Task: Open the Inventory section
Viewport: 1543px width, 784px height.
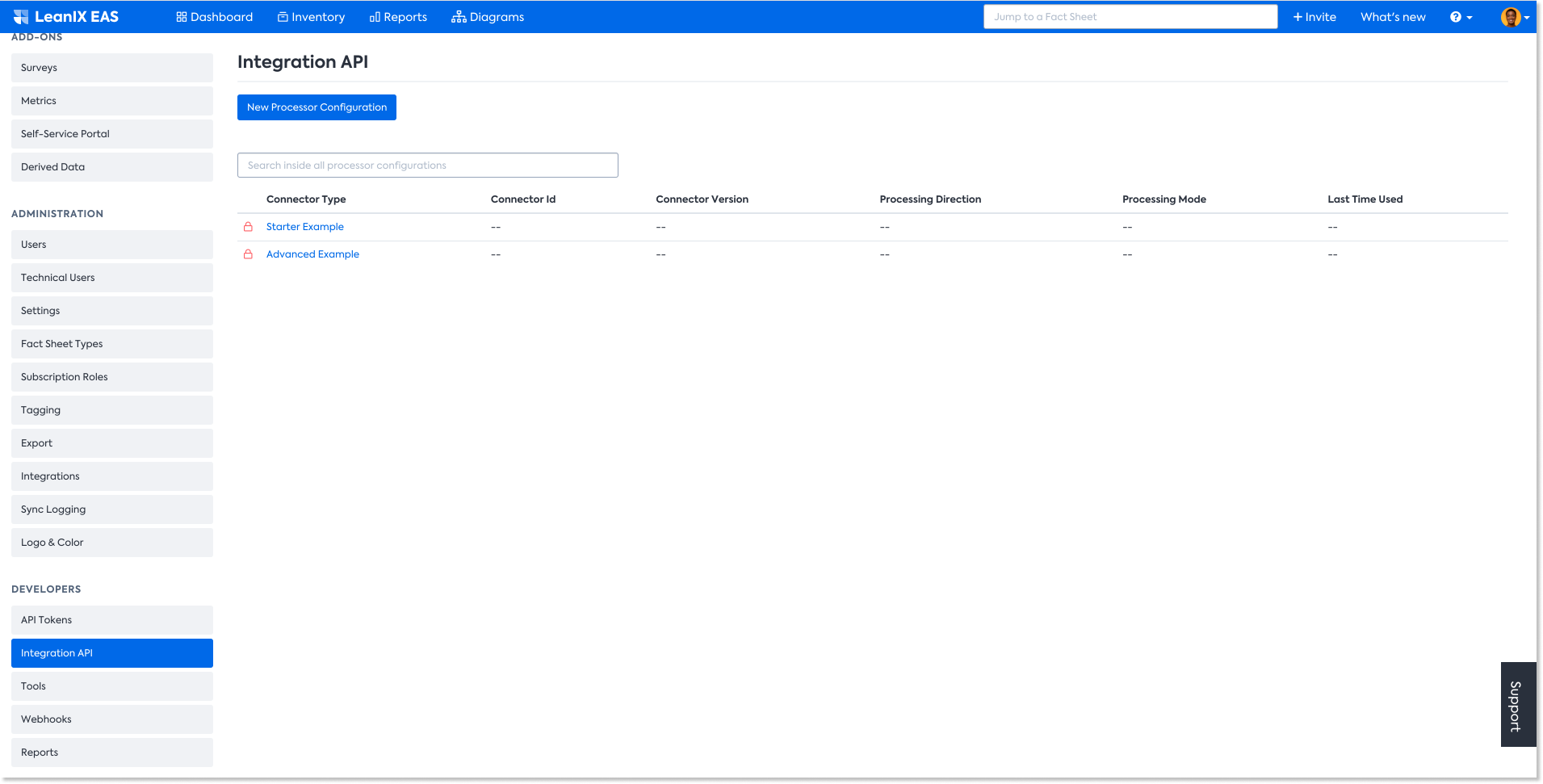Action: point(311,17)
